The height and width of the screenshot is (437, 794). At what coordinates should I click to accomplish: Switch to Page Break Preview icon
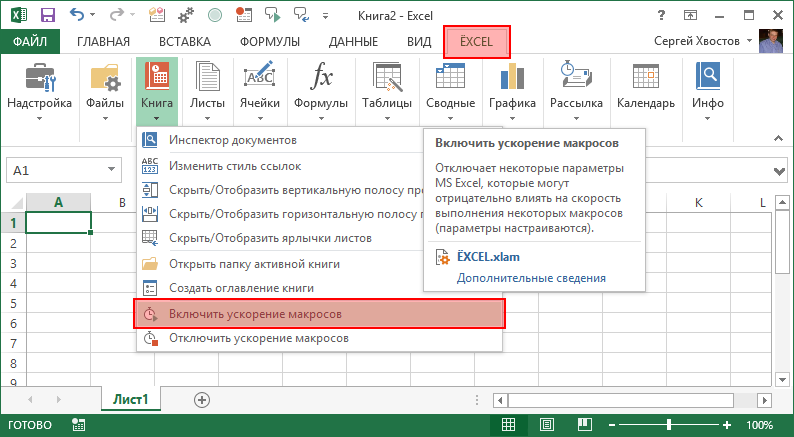pos(584,424)
